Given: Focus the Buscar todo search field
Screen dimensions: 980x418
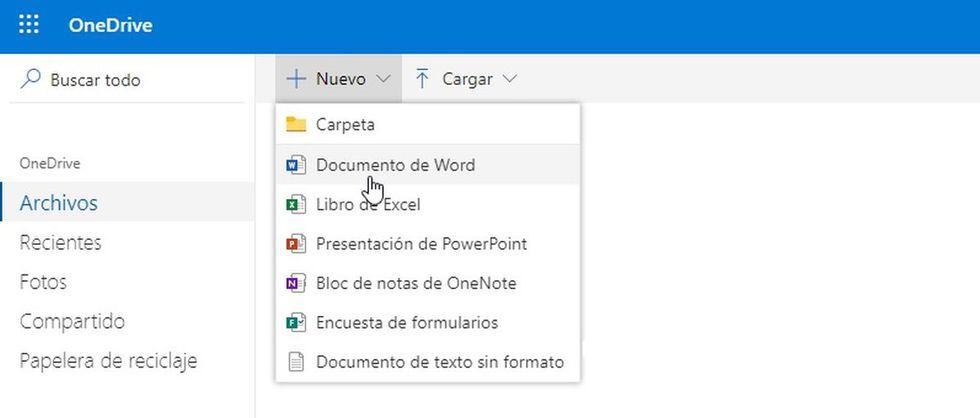Looking at the screenshot, I should pos(95,80).
